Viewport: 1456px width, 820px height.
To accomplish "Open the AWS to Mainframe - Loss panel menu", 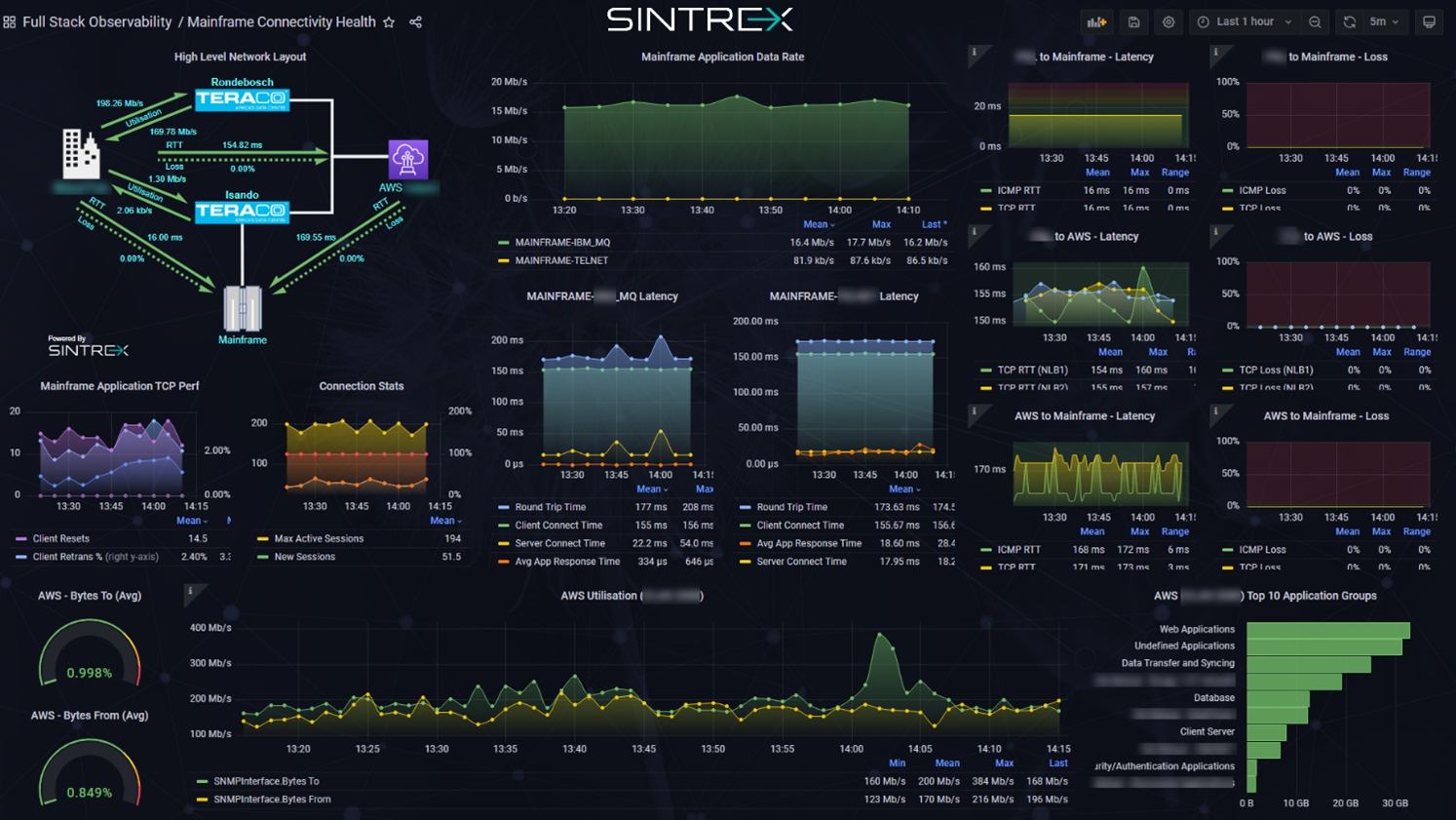I will (x=1325, y=416).
